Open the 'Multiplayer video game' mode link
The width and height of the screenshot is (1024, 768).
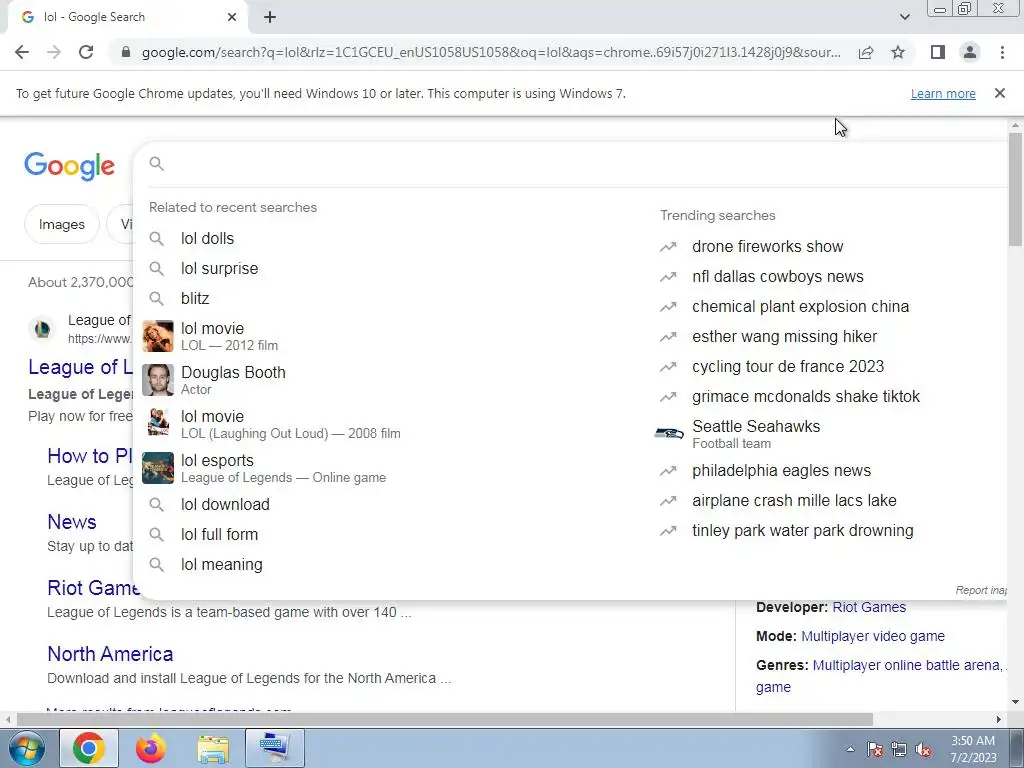872,636
